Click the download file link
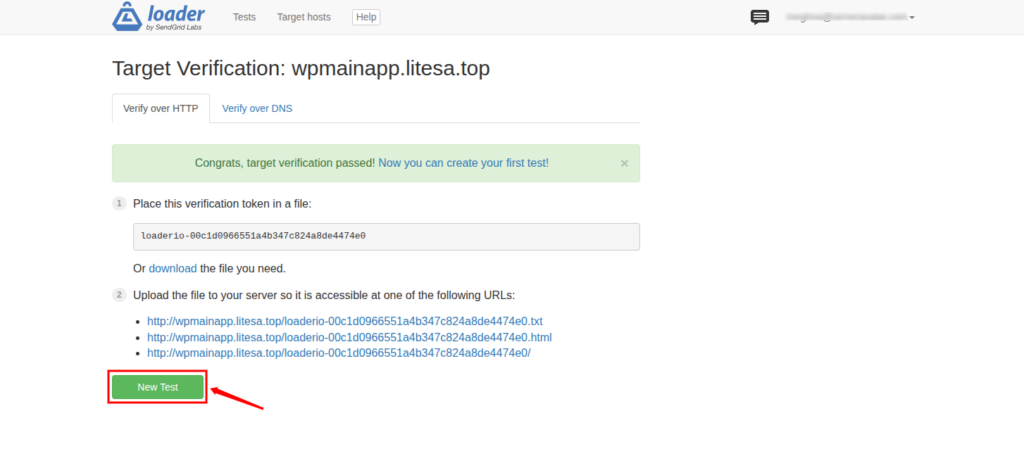1024x468 pixels. tap(173, 268)
